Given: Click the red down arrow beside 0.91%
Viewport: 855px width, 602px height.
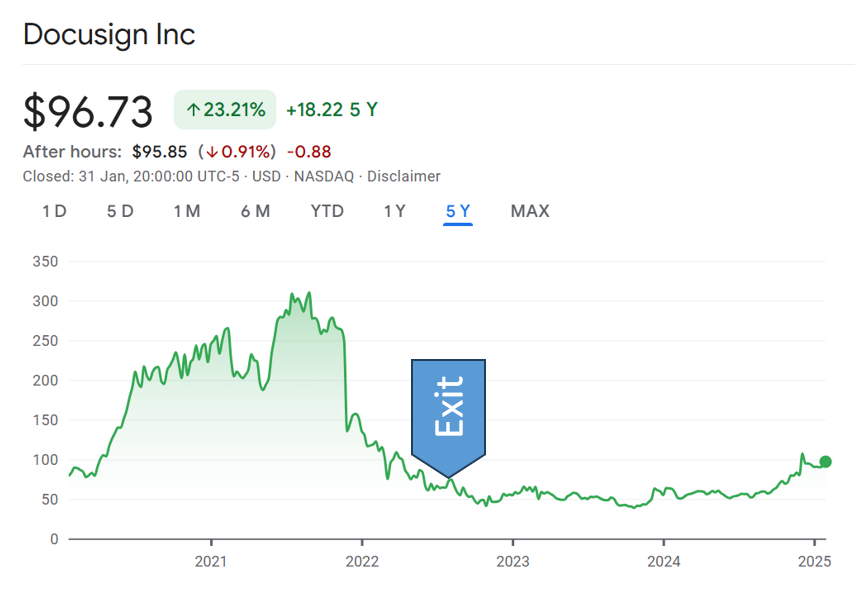Looking at the screenshot, I should [x=210, y=152].
